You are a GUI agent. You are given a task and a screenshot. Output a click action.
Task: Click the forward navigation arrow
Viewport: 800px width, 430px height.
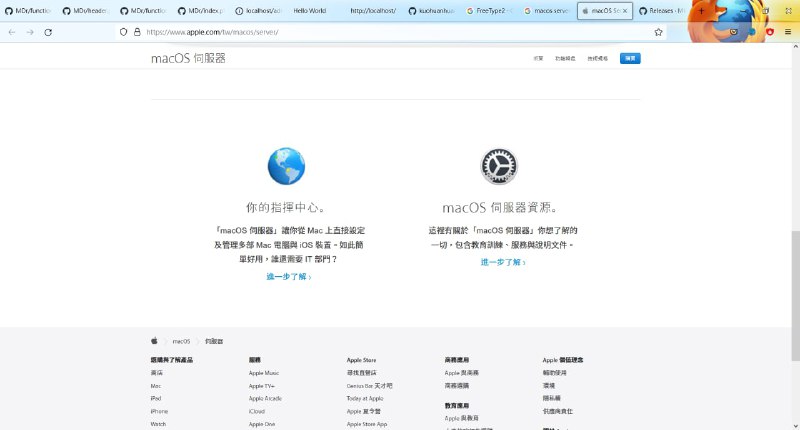point(30,32)
